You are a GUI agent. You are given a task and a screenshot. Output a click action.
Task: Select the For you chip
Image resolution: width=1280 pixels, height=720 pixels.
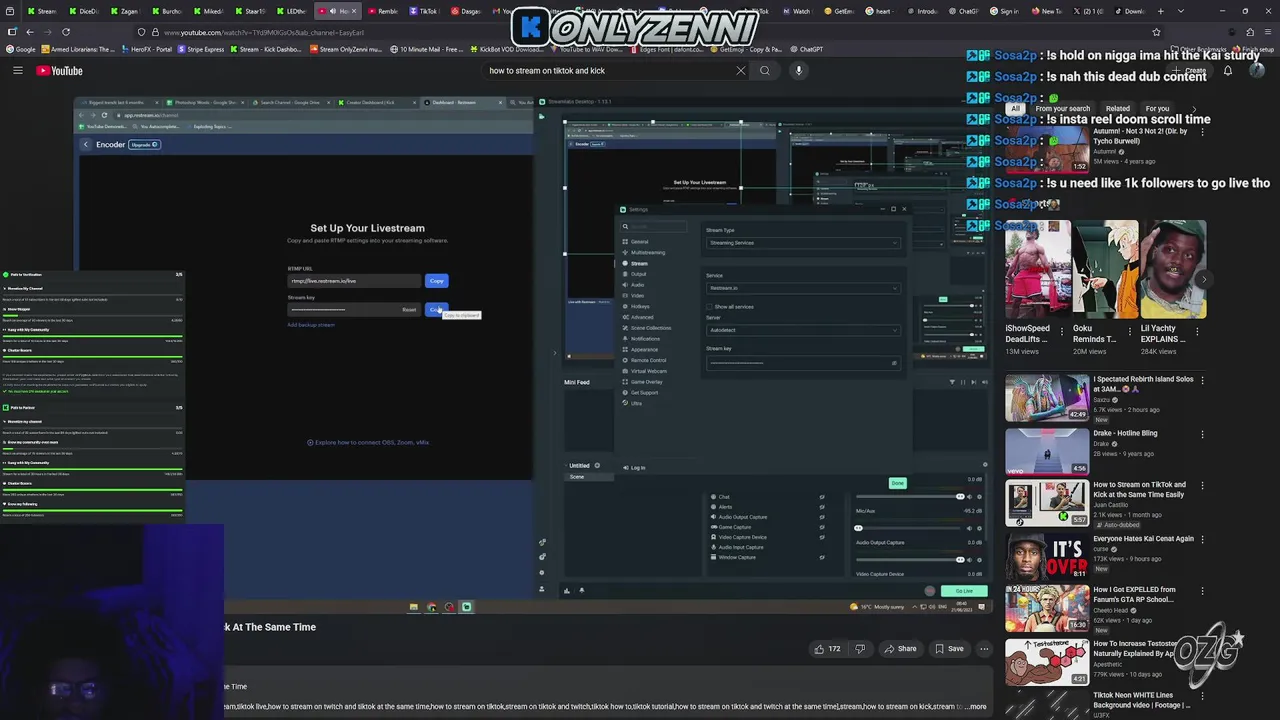(x=1157, y=108)
